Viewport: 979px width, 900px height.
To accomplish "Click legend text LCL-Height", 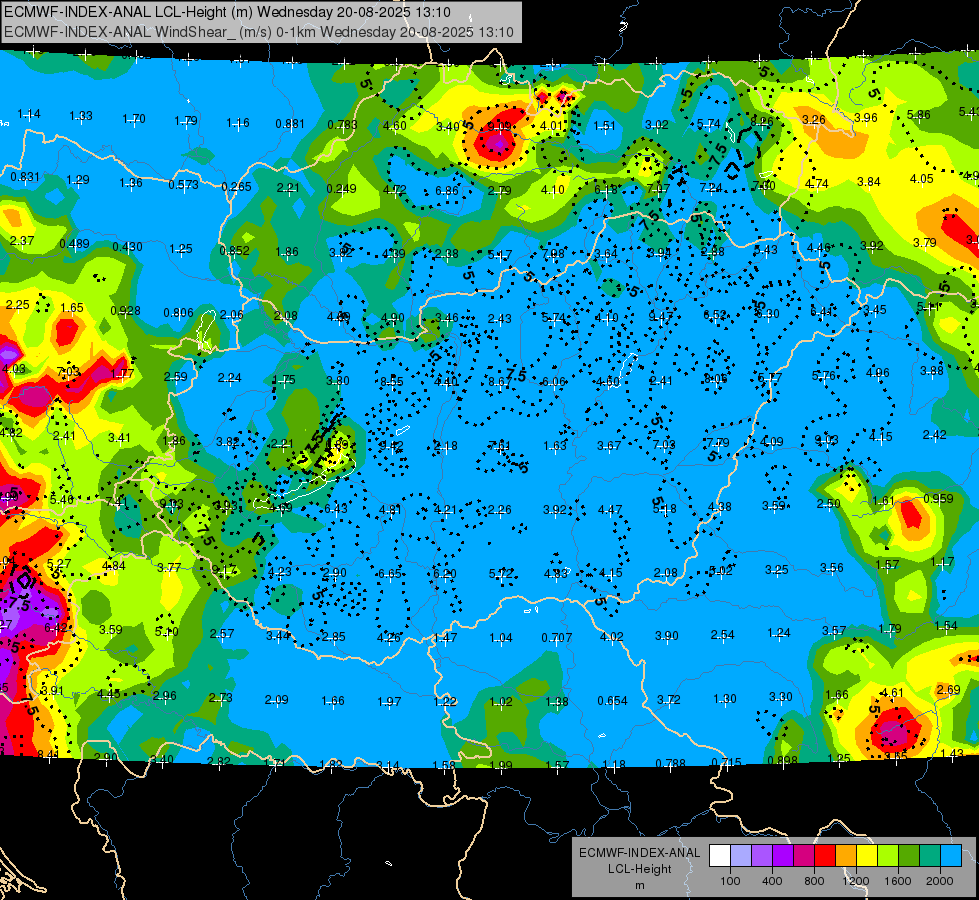I will click(639, 869).
